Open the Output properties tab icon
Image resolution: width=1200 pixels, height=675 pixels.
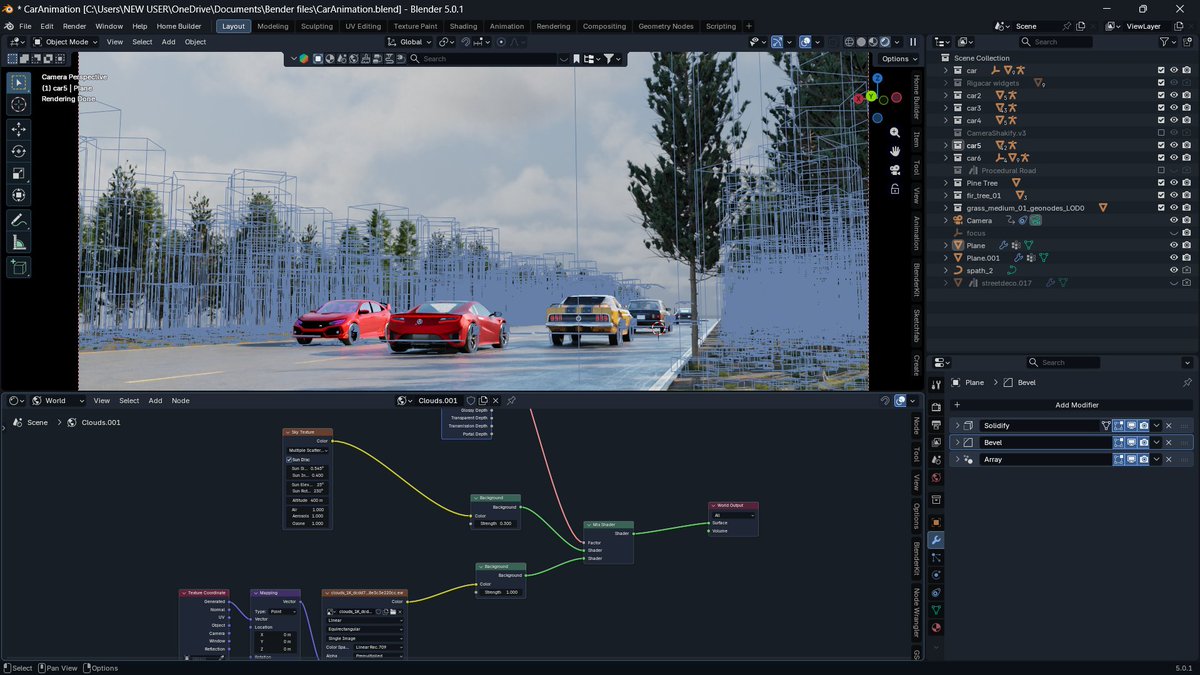point(936,424)
